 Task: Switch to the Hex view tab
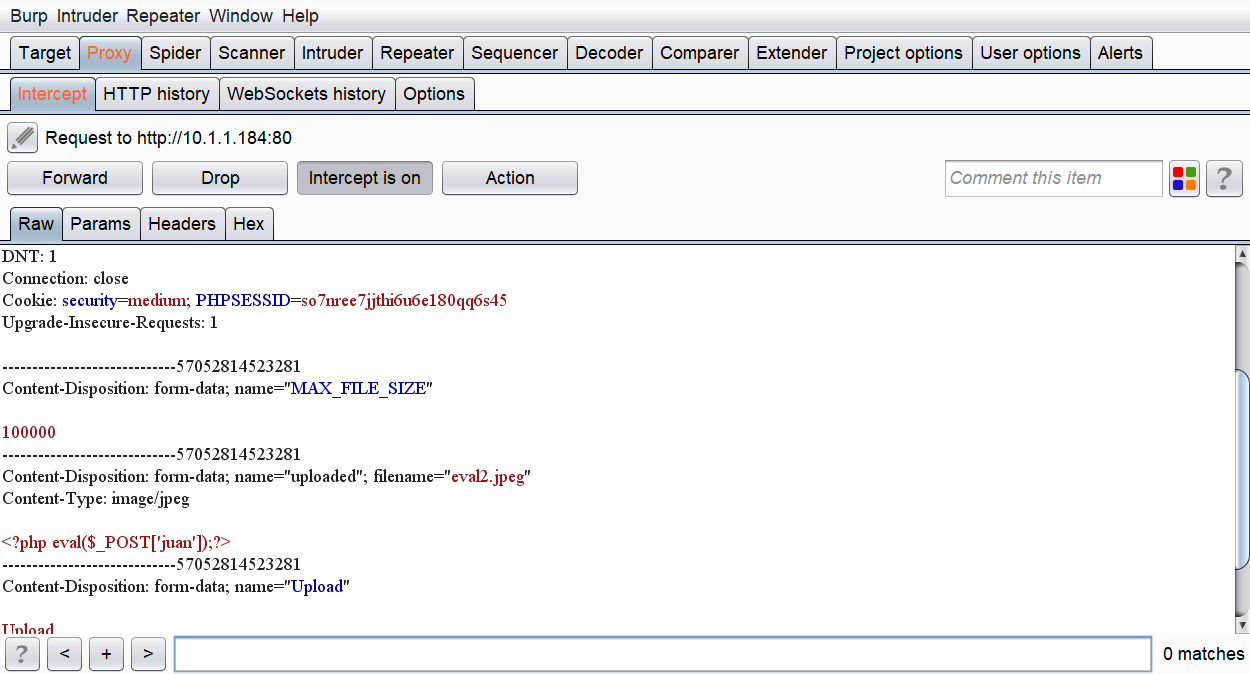(x=249, y=224)
